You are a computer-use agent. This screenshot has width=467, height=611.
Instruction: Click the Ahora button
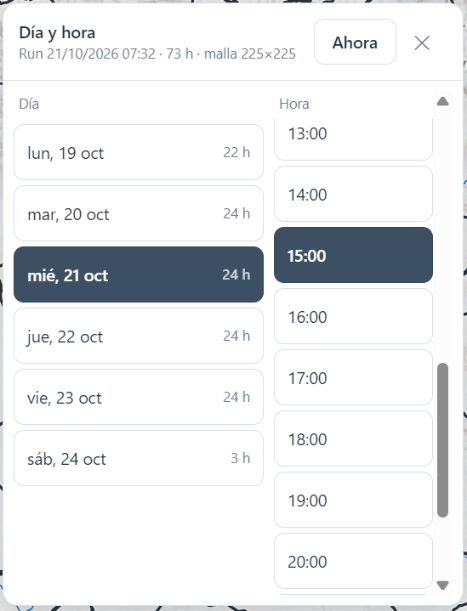[x=355, y=42]
